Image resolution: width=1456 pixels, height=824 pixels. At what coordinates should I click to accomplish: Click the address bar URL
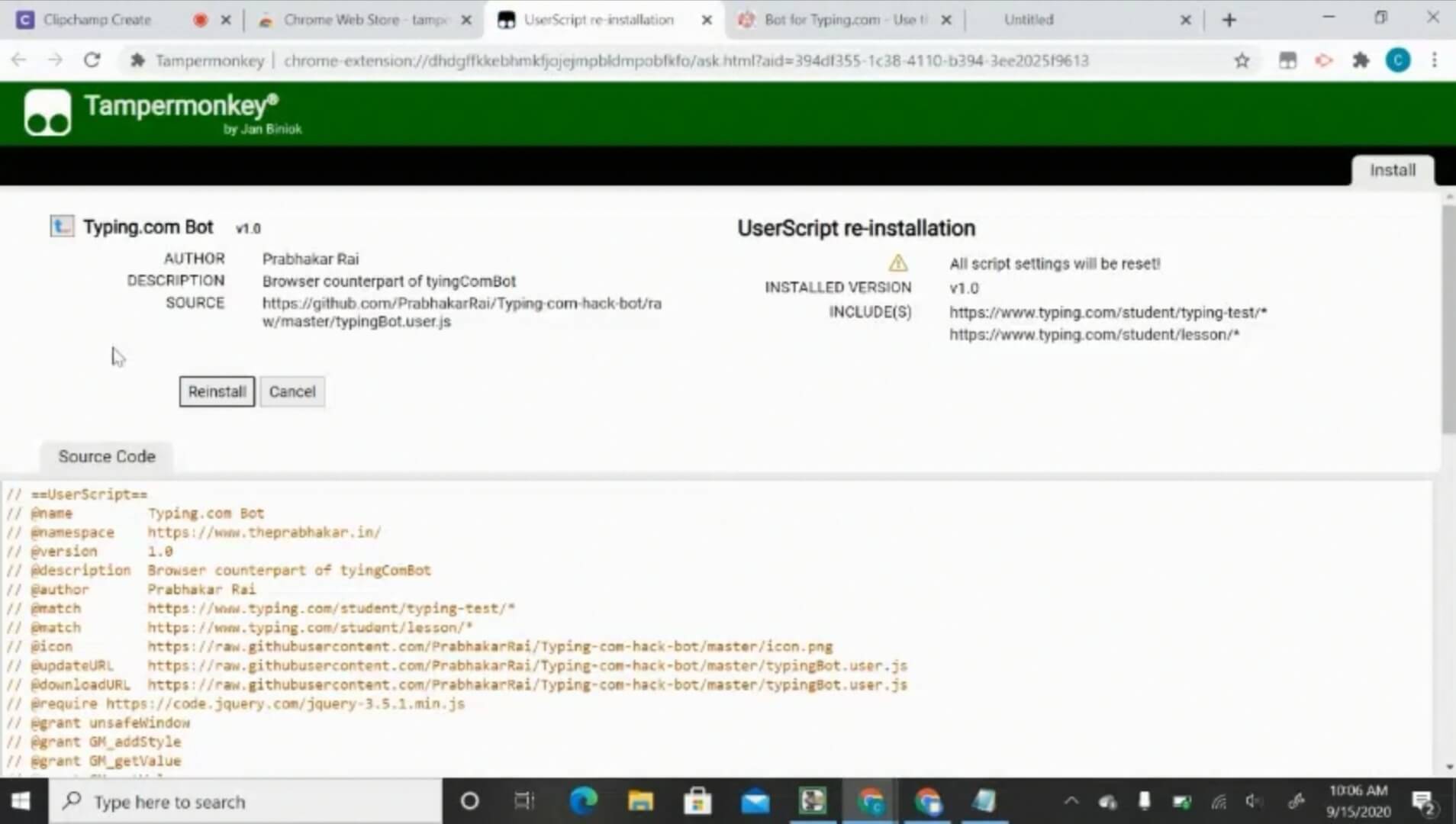point(686,60)
